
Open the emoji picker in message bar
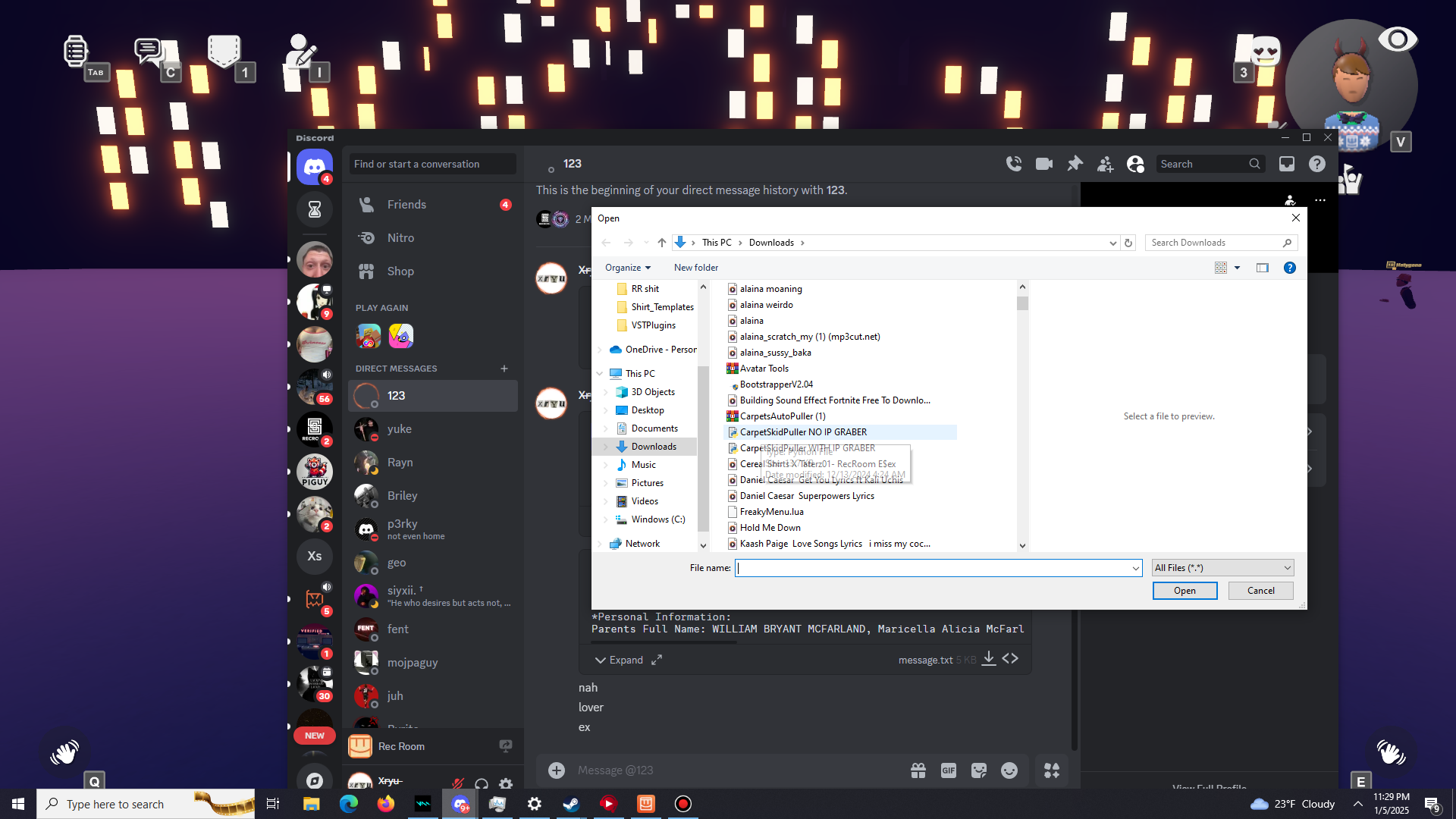(1009, 770)
